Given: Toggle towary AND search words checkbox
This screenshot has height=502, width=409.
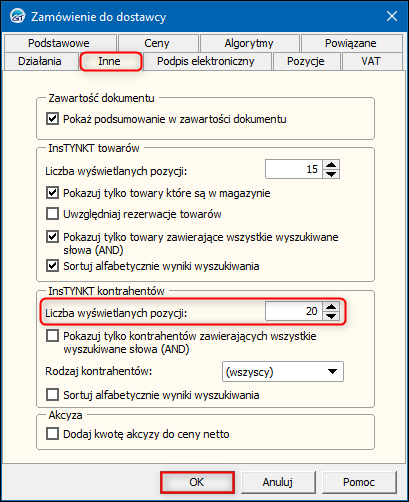Looking at the screenshot, I should tap(52, 237).
